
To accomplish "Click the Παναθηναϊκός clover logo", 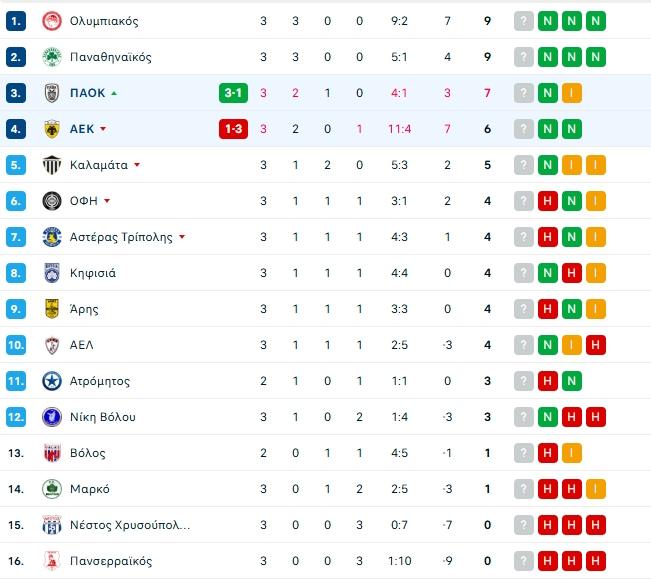I will pos(52,57).
